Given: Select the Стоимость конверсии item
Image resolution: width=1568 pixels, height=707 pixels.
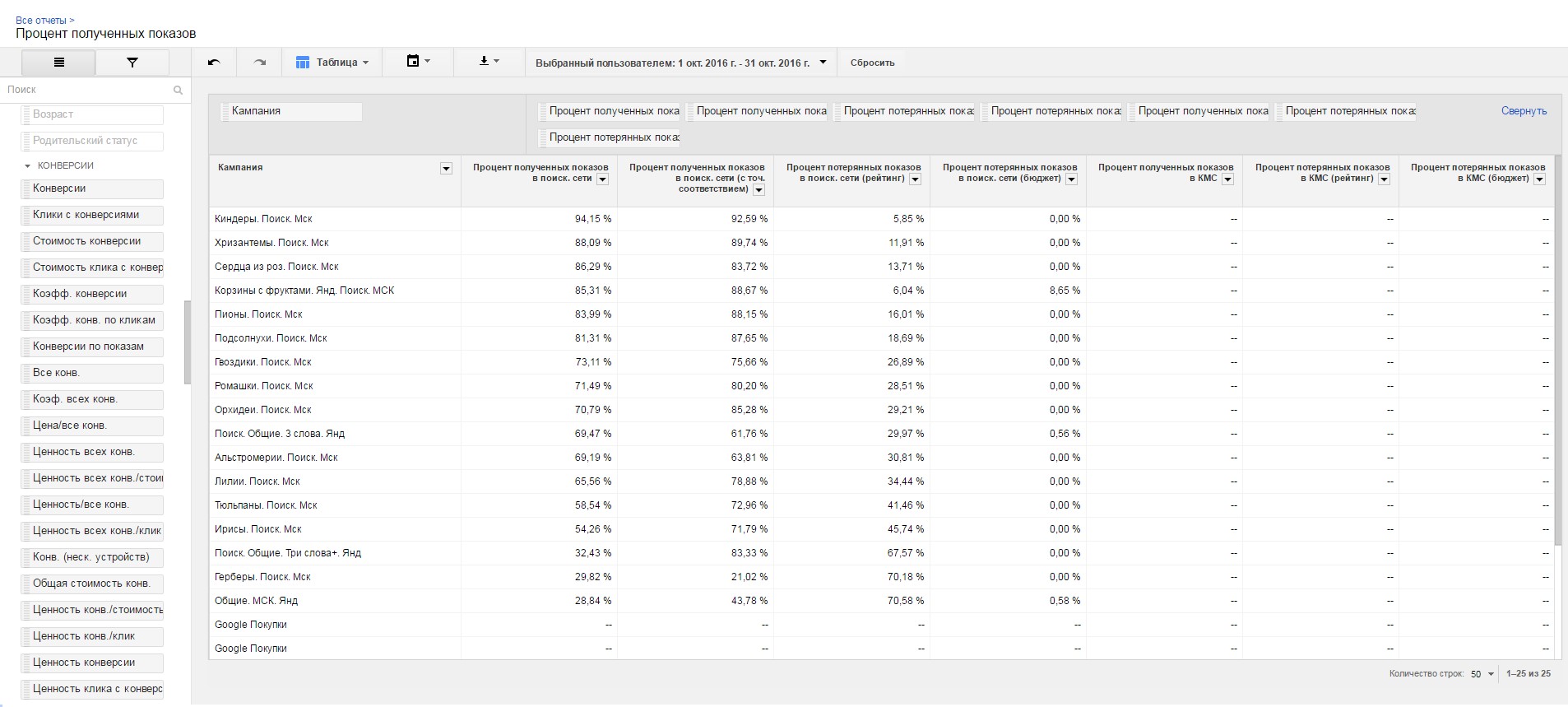Looking at the screenshot, I should point(92,241).
